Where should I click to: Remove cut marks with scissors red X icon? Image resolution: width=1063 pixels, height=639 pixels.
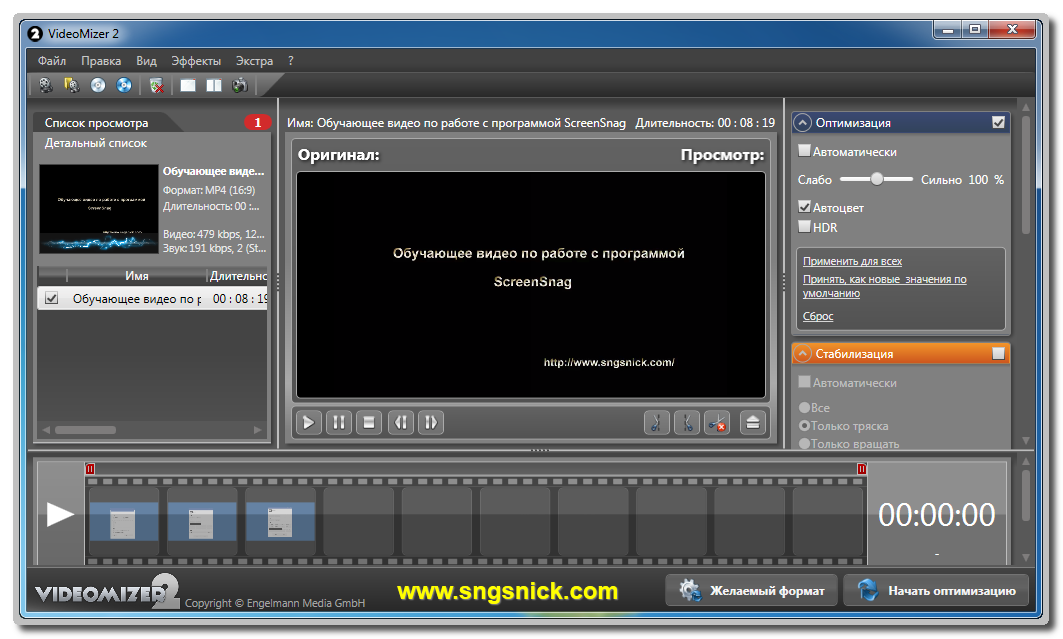tap(717, 423)
